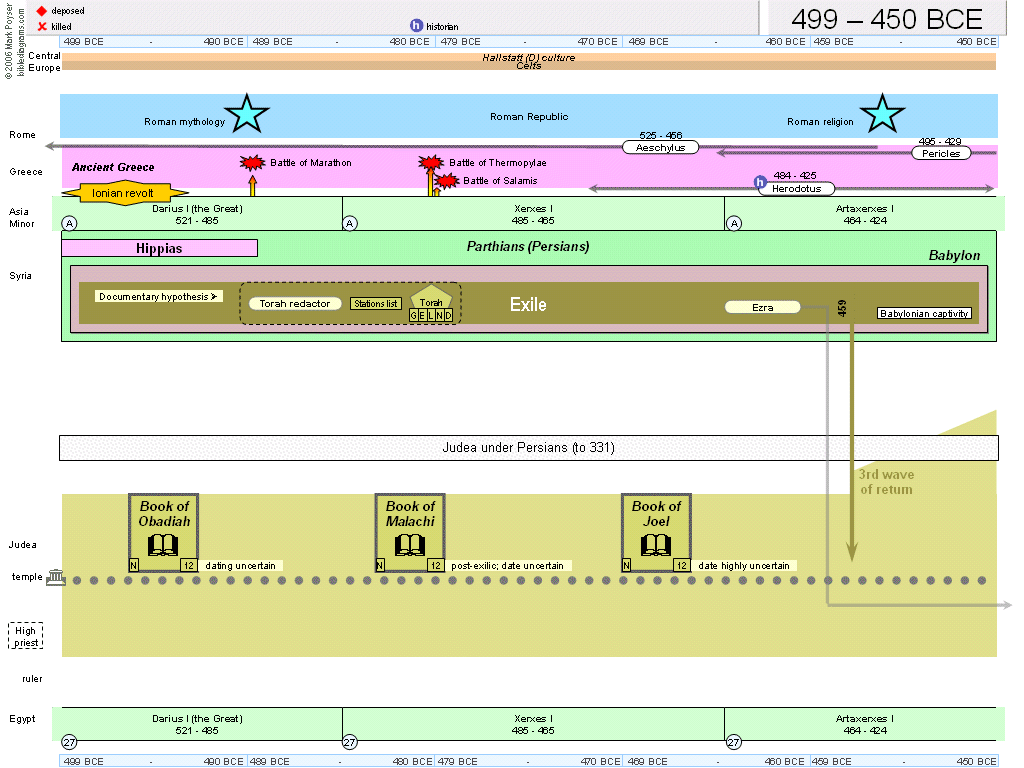Open the Book of Malachi book icon
1024x768 pixels.
pyautogui.click(x=410, y=545)
